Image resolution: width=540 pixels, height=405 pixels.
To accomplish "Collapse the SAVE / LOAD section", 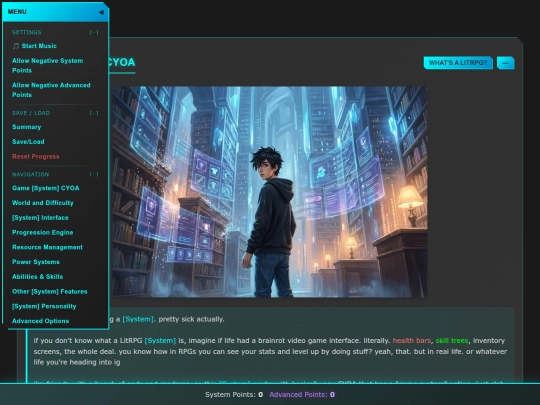I will pyautogui.click(x=94, y=113).
